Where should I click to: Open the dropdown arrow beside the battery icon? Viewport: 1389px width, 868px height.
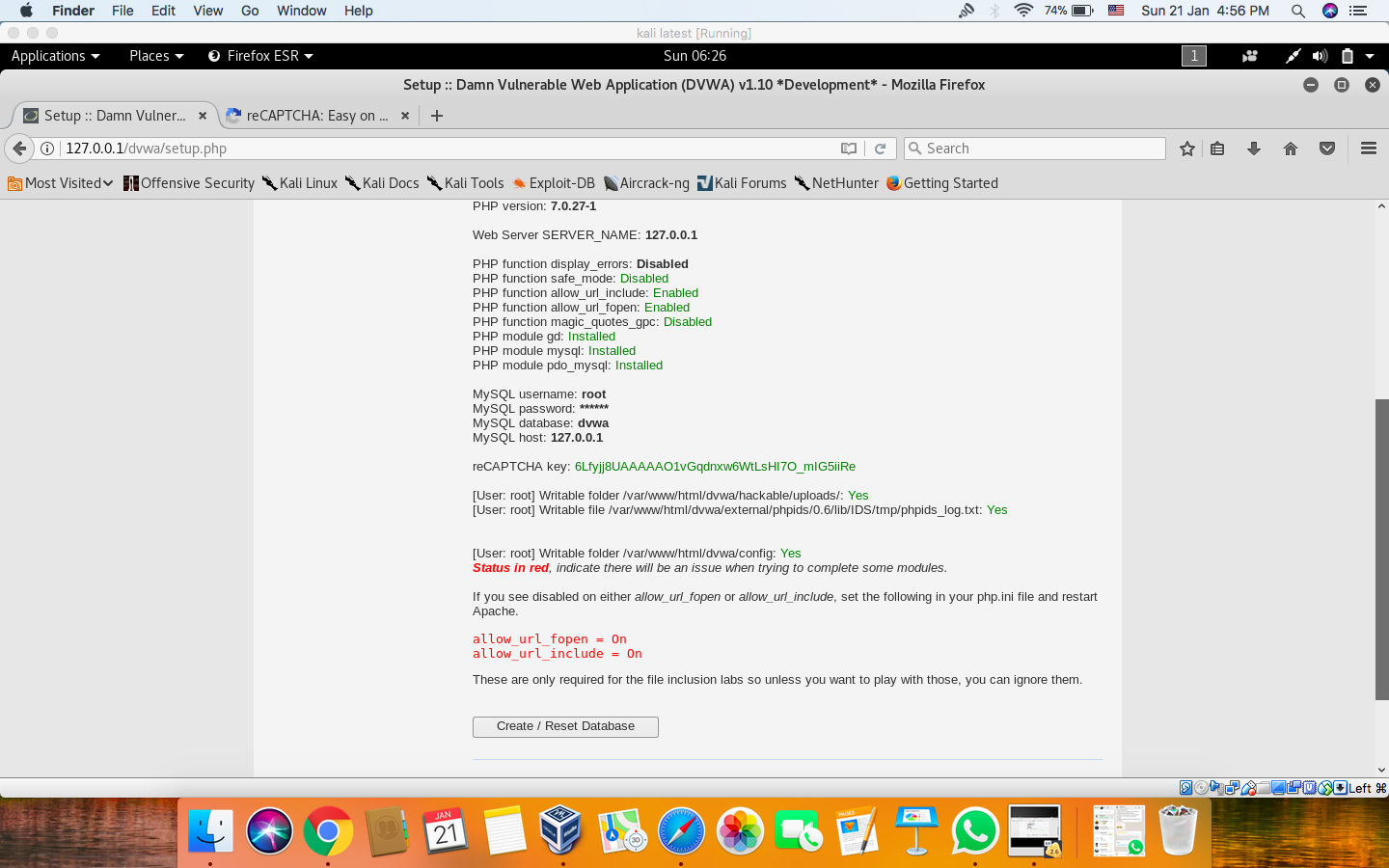click(x=1371, y=56)
